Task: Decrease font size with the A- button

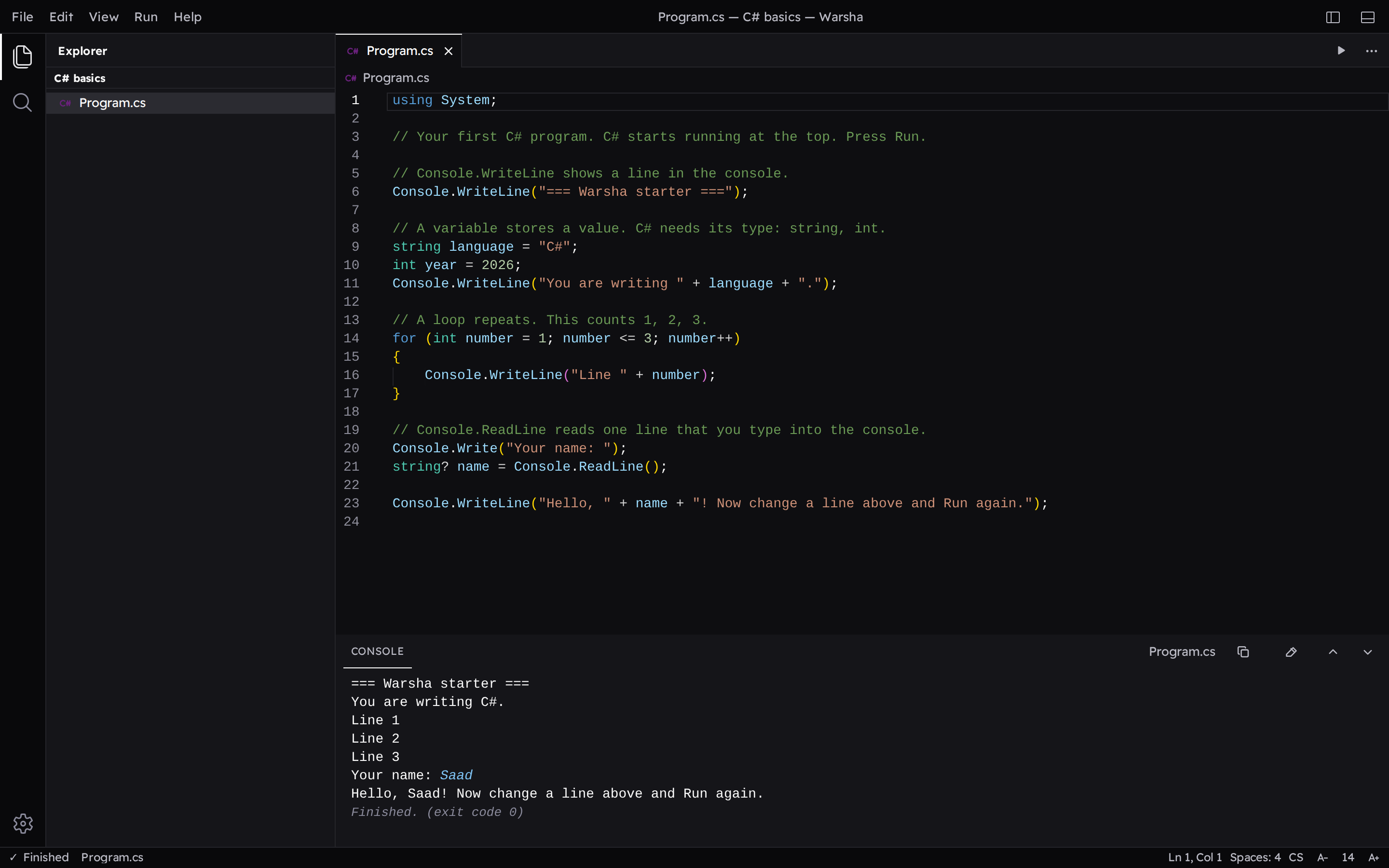Action: (1322, 857)
